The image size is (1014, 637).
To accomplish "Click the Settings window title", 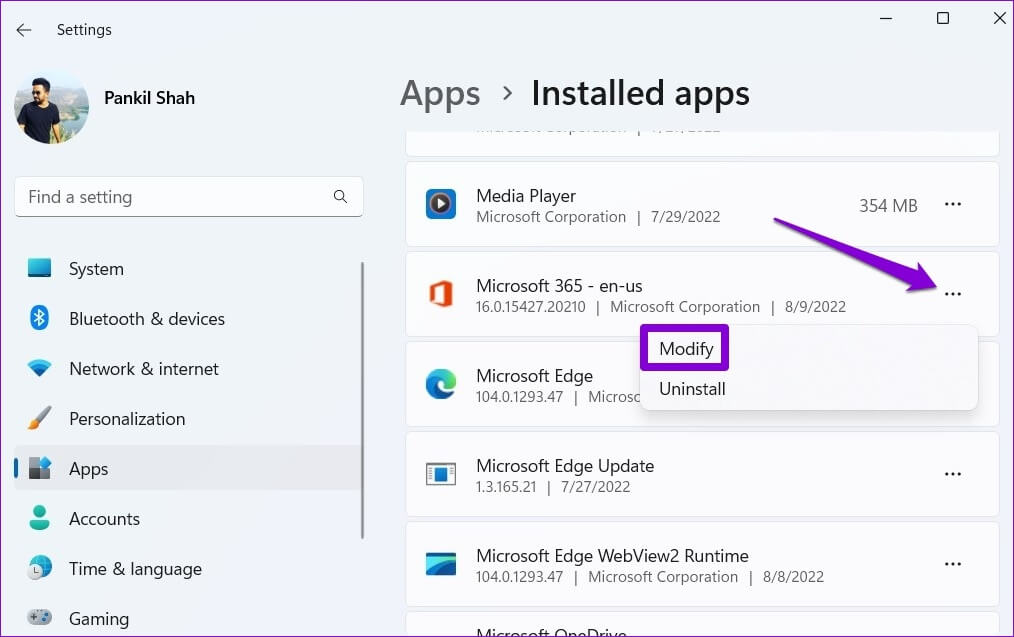I will click(x=84, y=30).
